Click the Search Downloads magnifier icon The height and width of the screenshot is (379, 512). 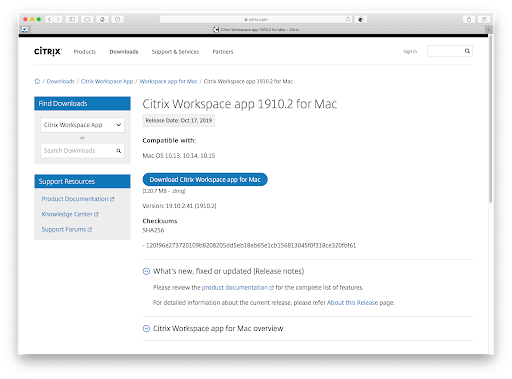coord(119,151)
